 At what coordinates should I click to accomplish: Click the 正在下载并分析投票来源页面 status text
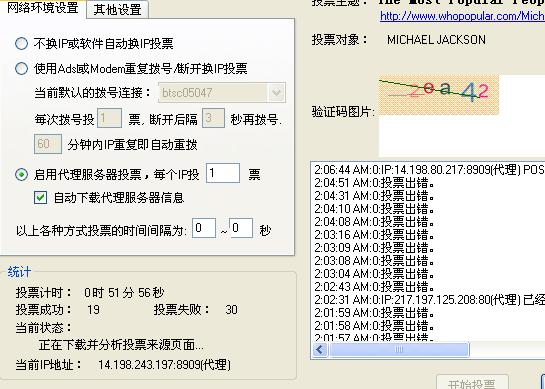pos(121,345)
